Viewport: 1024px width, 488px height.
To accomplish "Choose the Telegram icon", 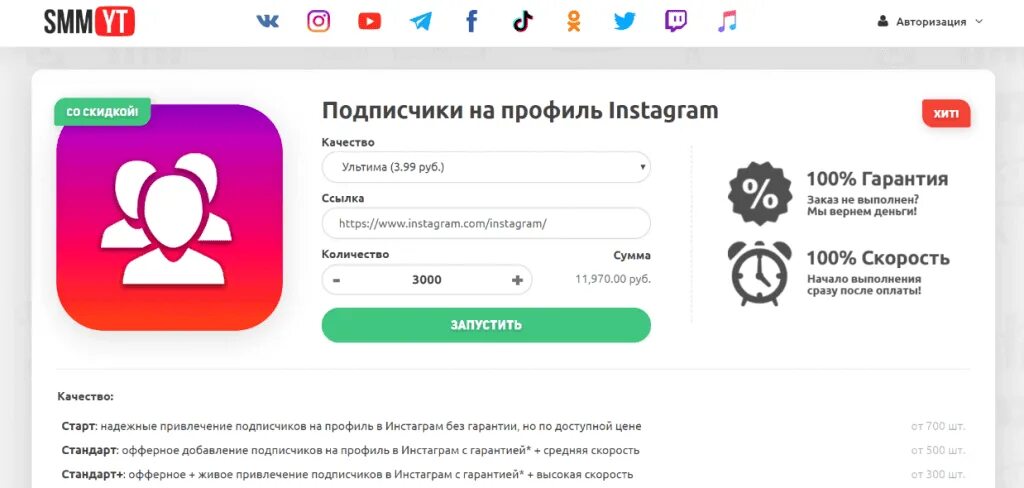I will tap(421, 22).
